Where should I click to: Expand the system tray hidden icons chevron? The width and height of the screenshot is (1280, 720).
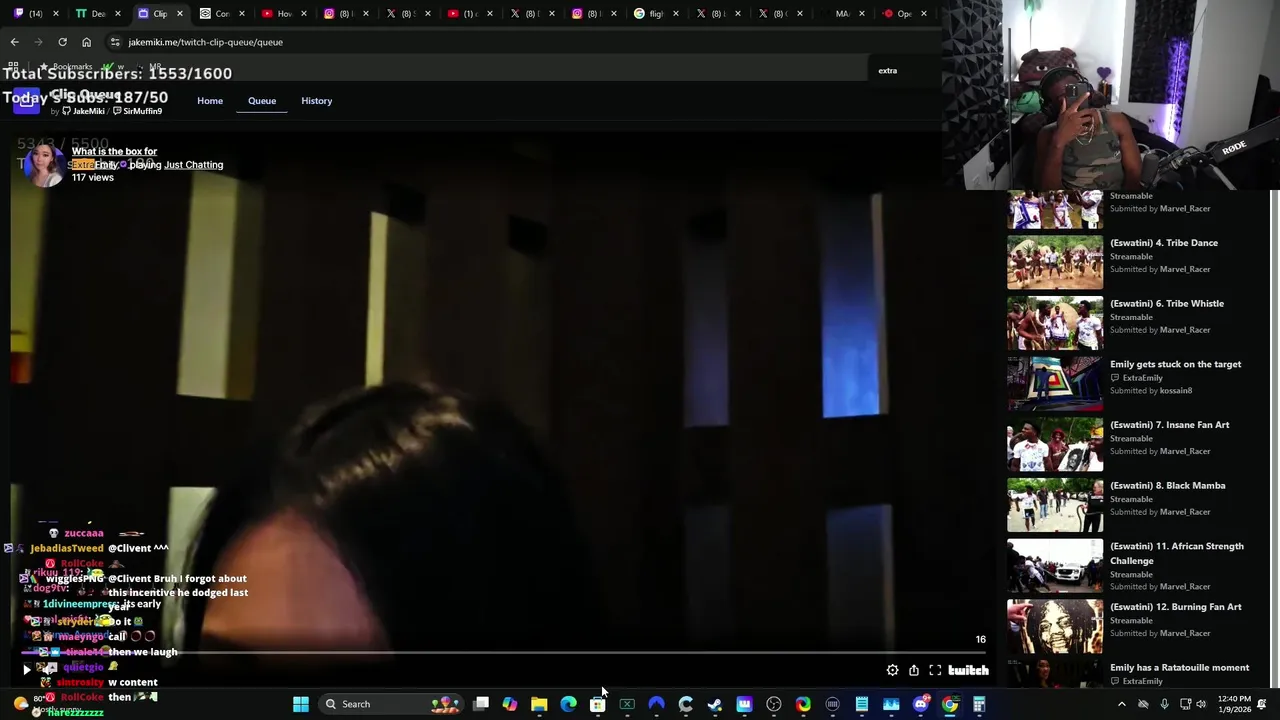(x=1121, y=704)
